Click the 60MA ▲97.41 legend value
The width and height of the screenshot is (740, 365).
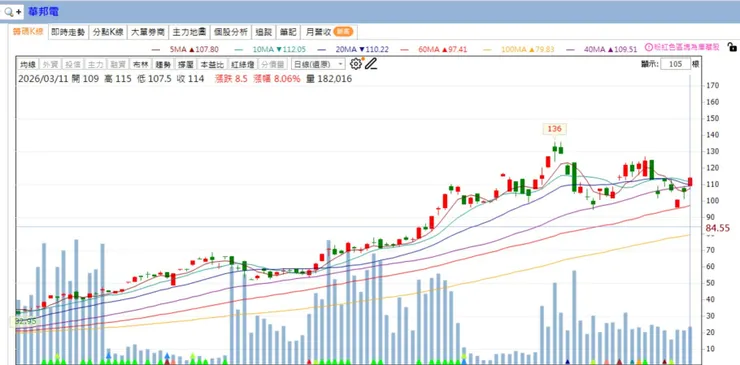[x=444, y=49]
